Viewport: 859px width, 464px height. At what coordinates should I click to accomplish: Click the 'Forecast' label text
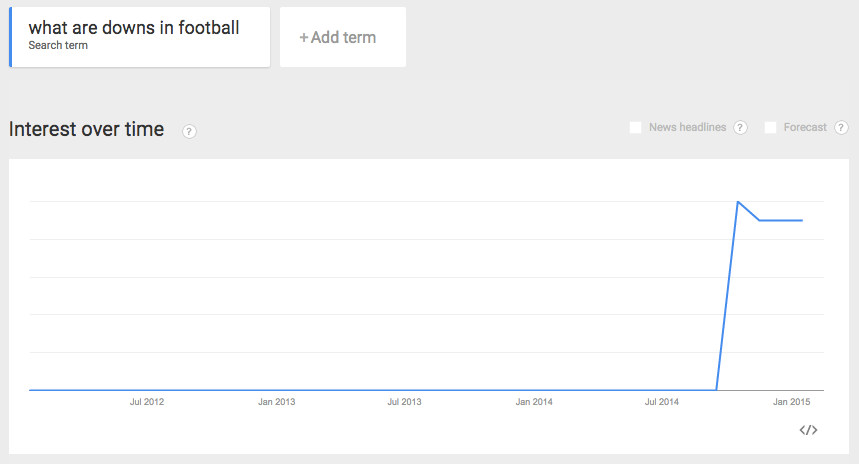coord(805,128)
